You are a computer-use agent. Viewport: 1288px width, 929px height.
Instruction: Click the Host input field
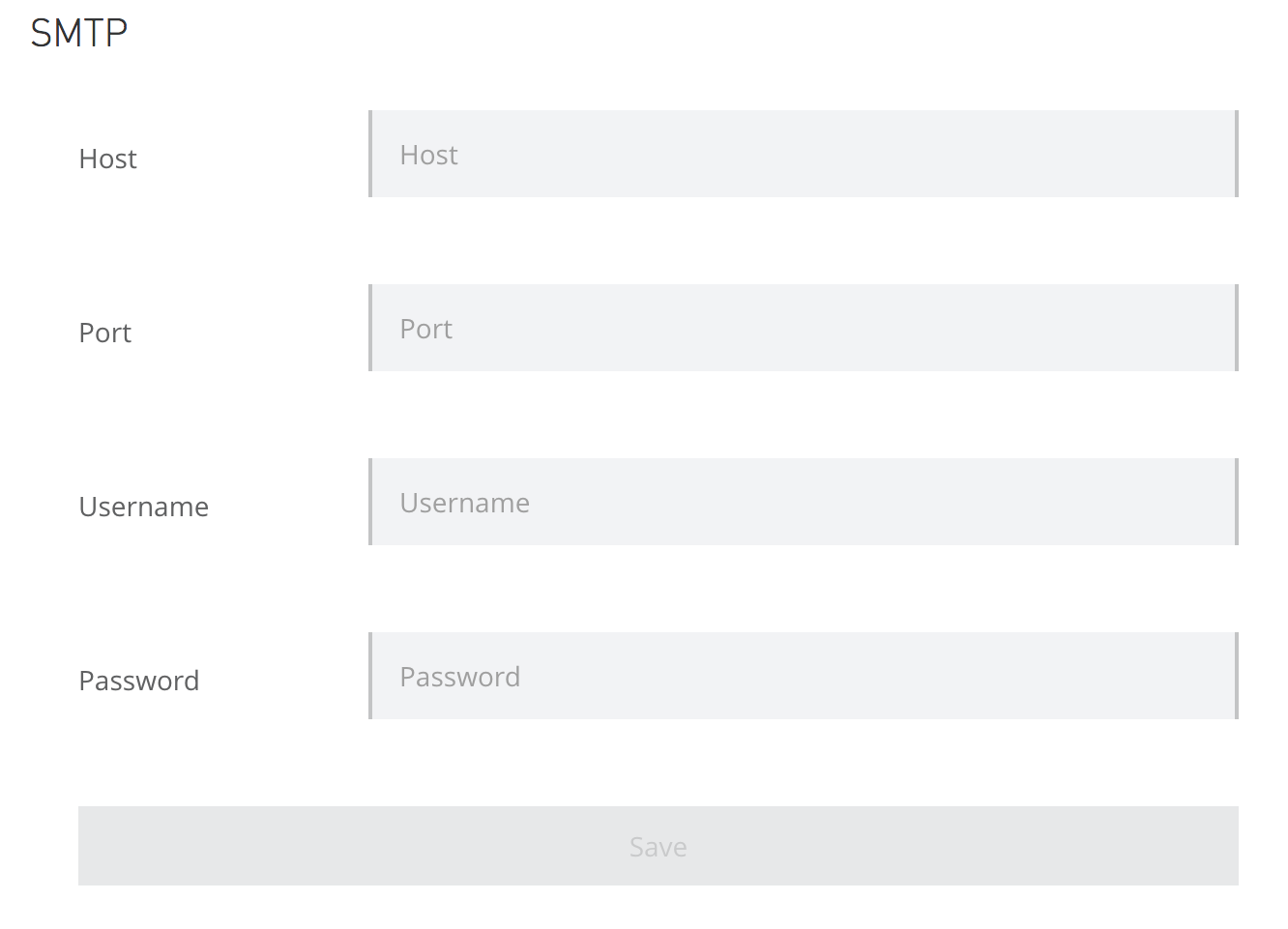[x=803, y=154]
